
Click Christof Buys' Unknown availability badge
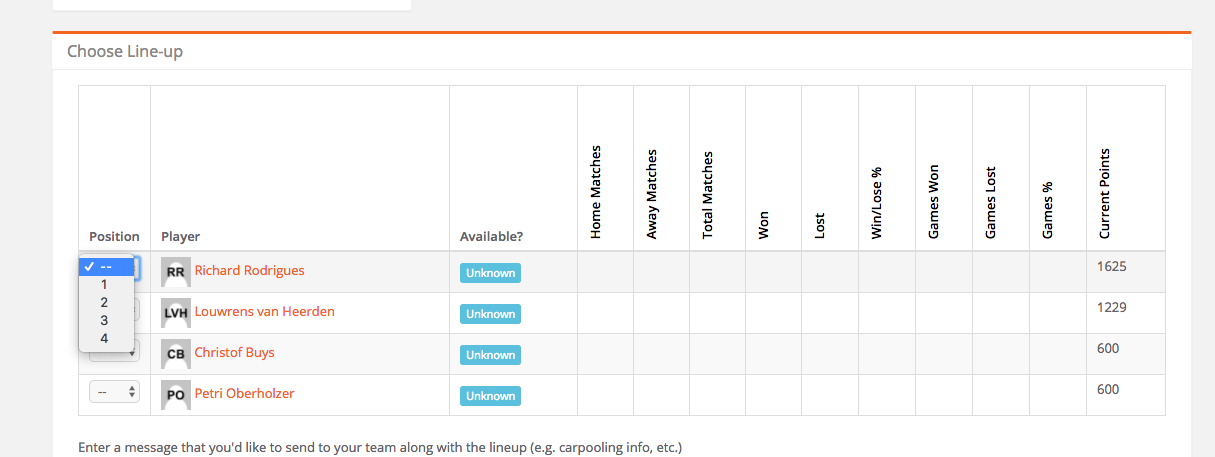coord(490,355)
